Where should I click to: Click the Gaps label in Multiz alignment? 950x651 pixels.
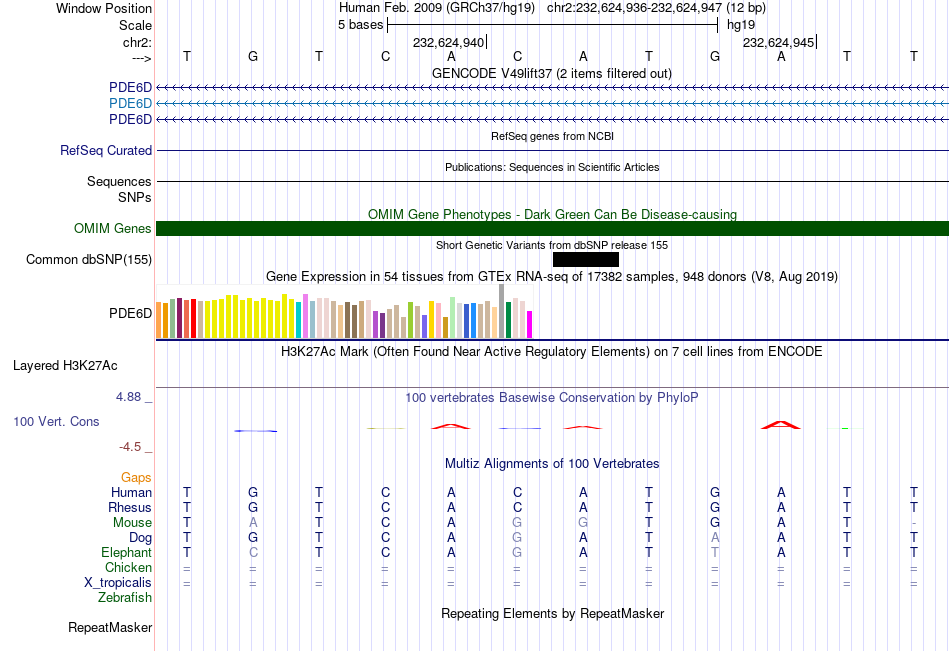click(136, 478)
